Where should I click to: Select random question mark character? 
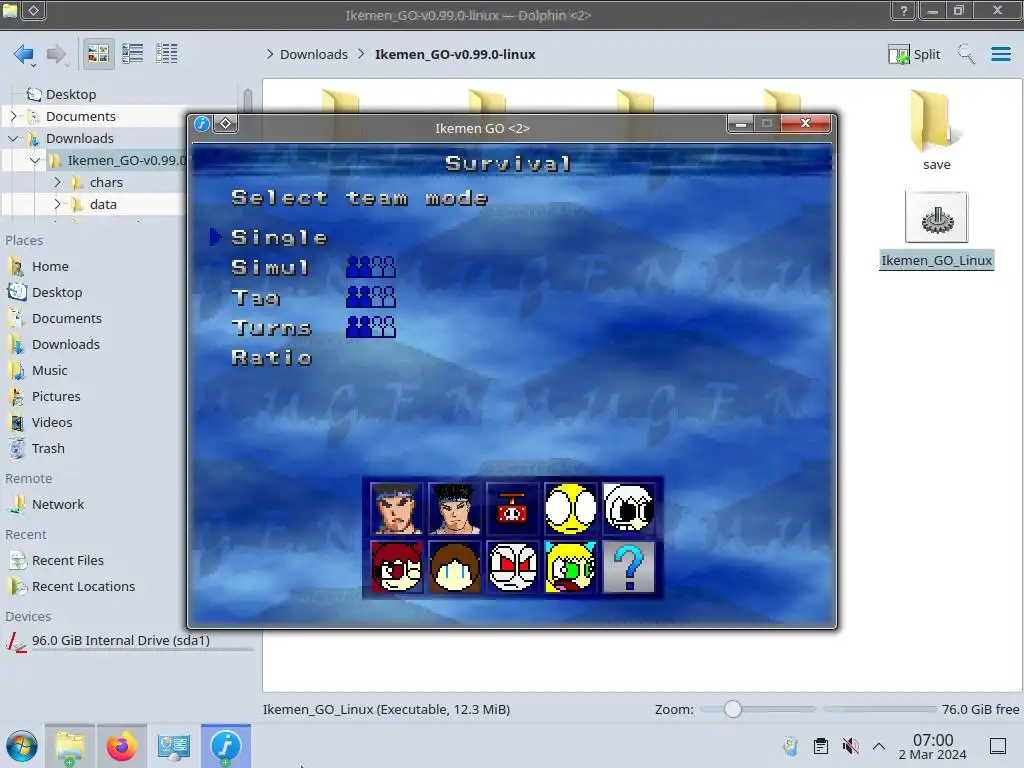tap(629, 567)
